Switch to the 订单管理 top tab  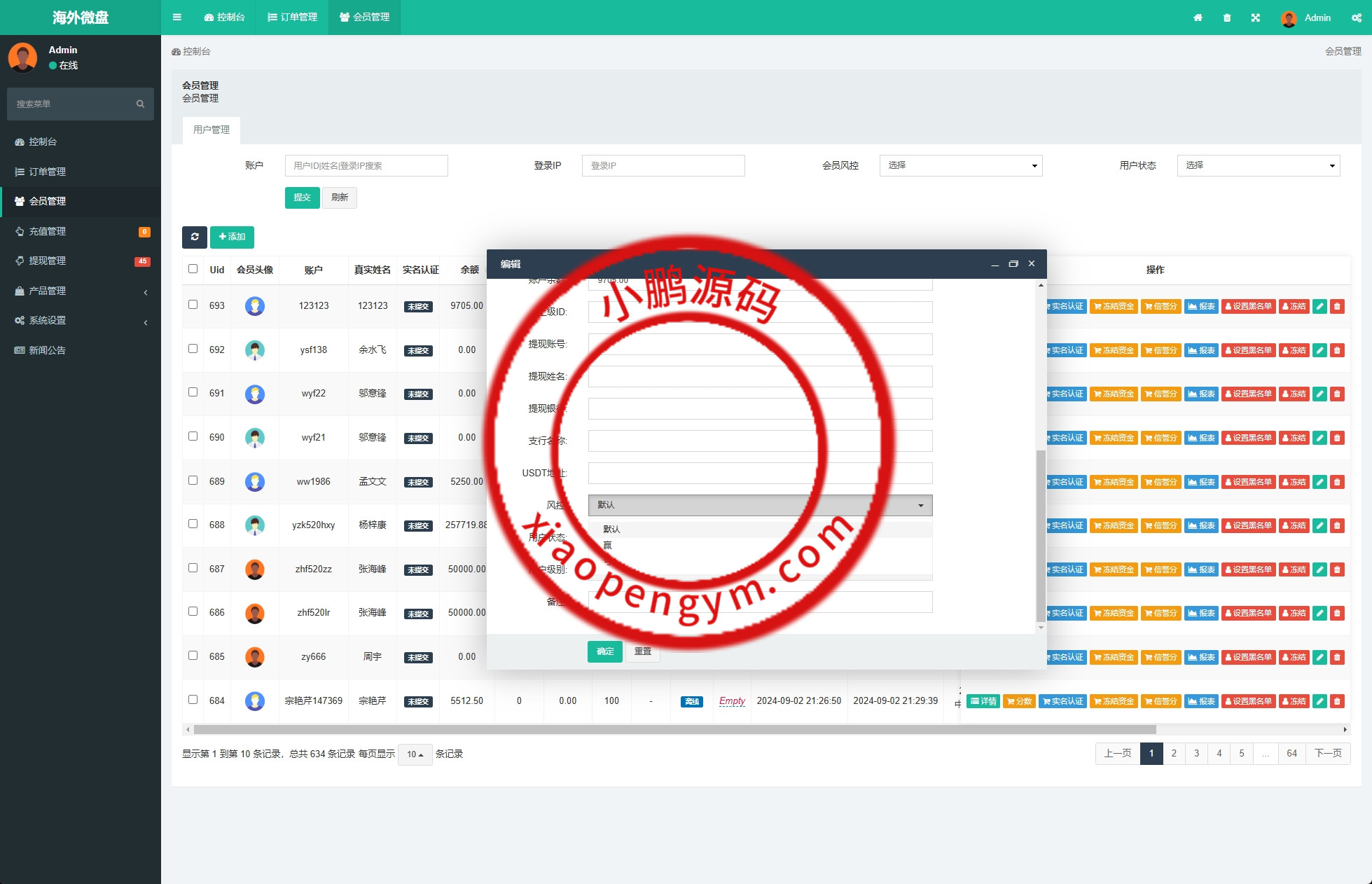[x=293, y=18]
